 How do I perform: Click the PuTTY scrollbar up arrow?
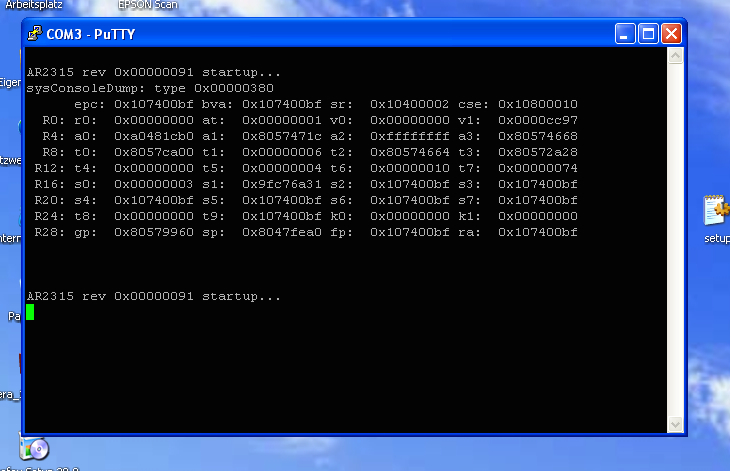click(x=676, y=56)
